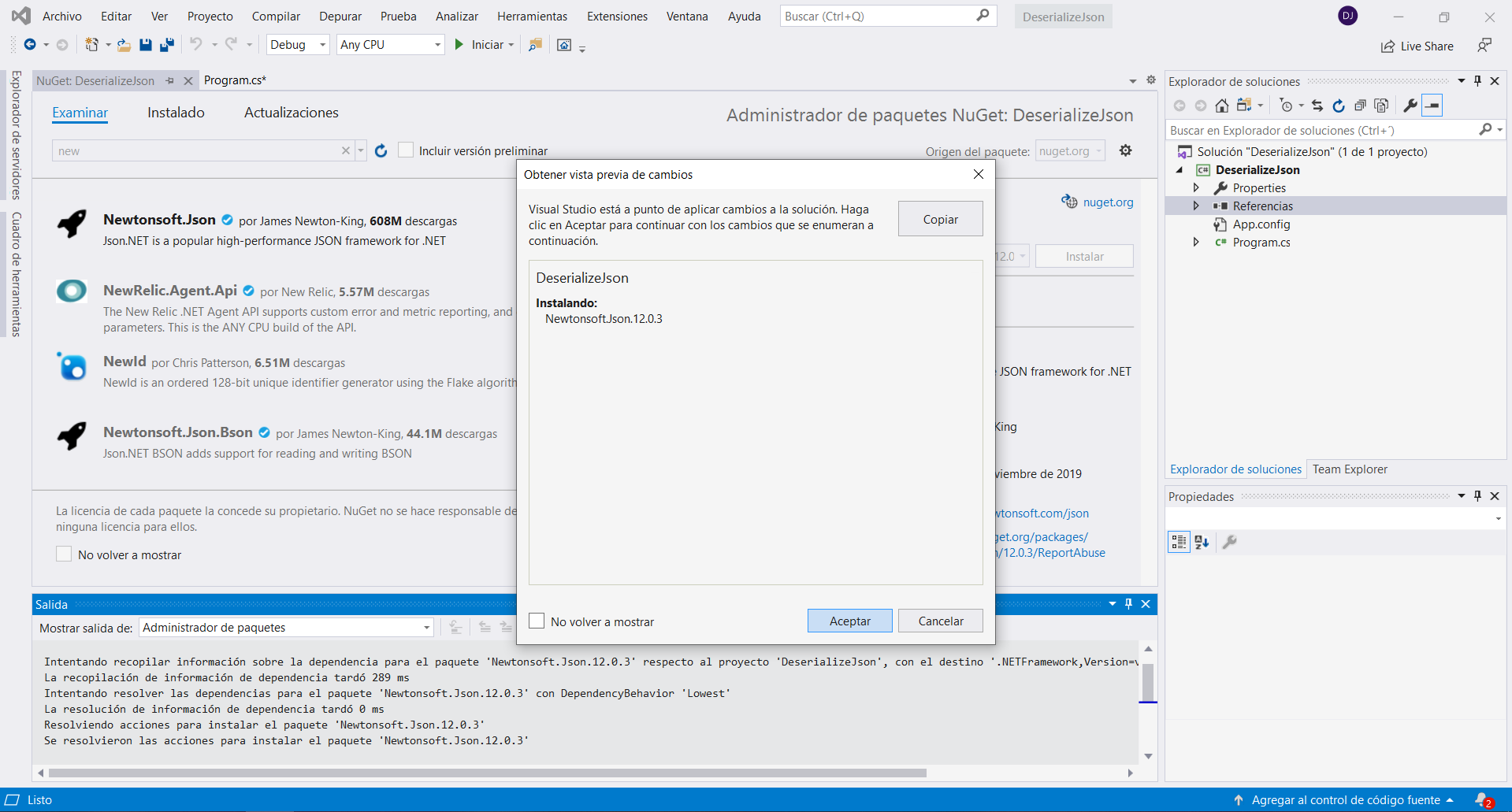The height and width of the screenshot is (812, 1512).
Task: Click the Show All Files icon
Action: [1380, 106]
